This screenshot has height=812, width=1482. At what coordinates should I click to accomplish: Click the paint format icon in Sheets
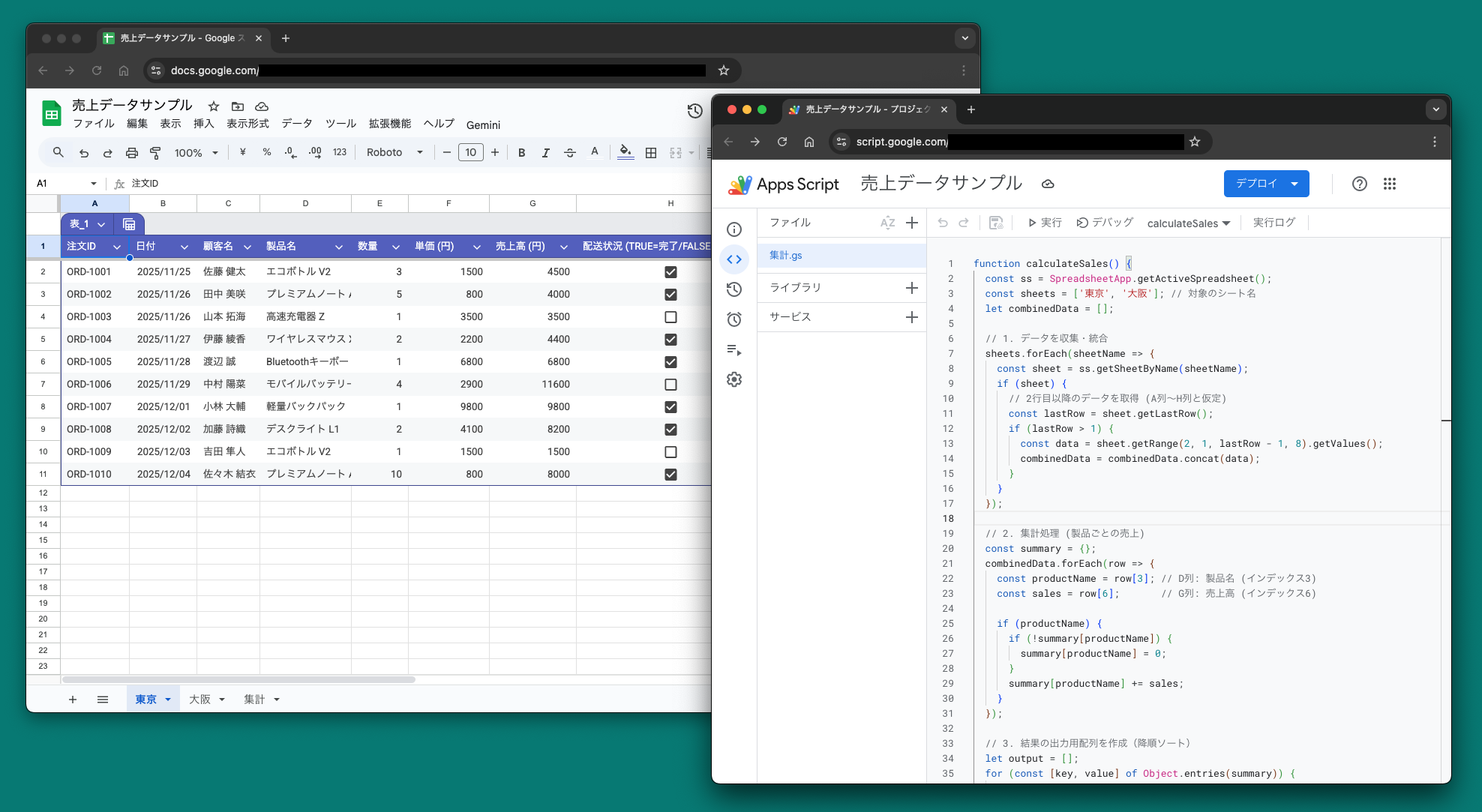click(155, 153)
